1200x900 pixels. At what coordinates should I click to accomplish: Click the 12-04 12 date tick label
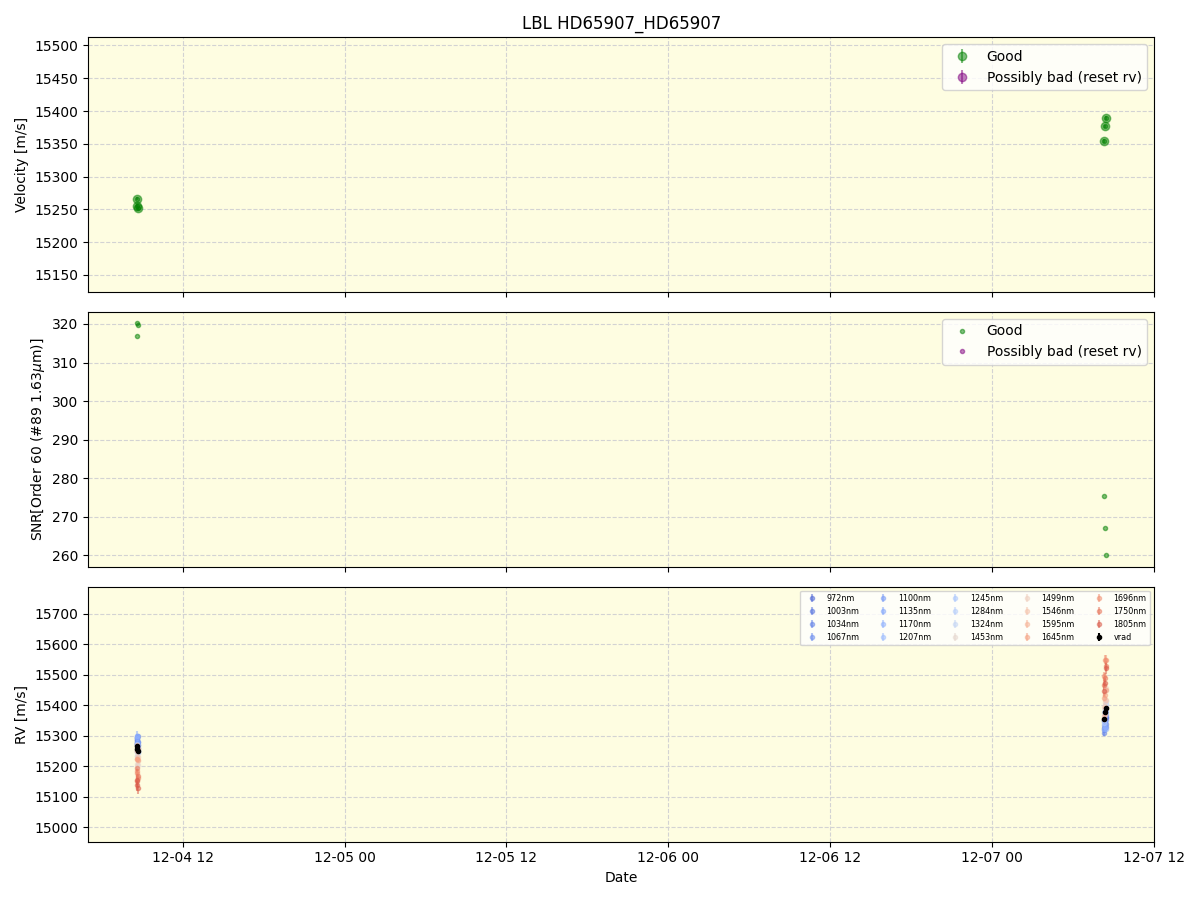[183, 857]
